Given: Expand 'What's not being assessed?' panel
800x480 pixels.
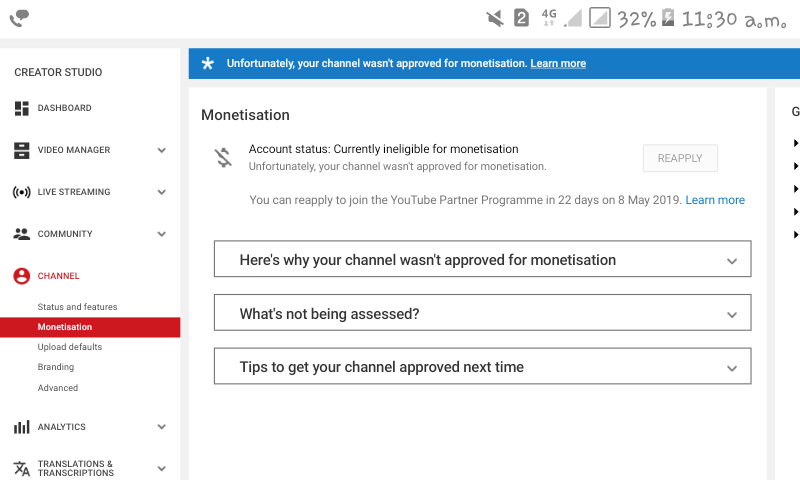Looking at the screenshot, I should click(x=483, y=313).
